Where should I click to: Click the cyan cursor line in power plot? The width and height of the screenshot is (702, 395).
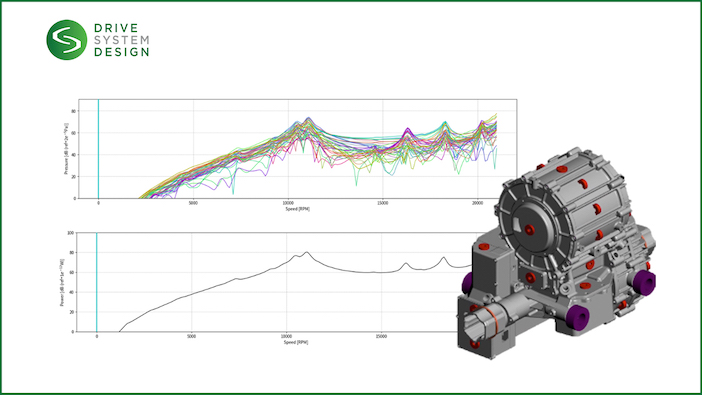pyautogui.click(x=97, y=282)
